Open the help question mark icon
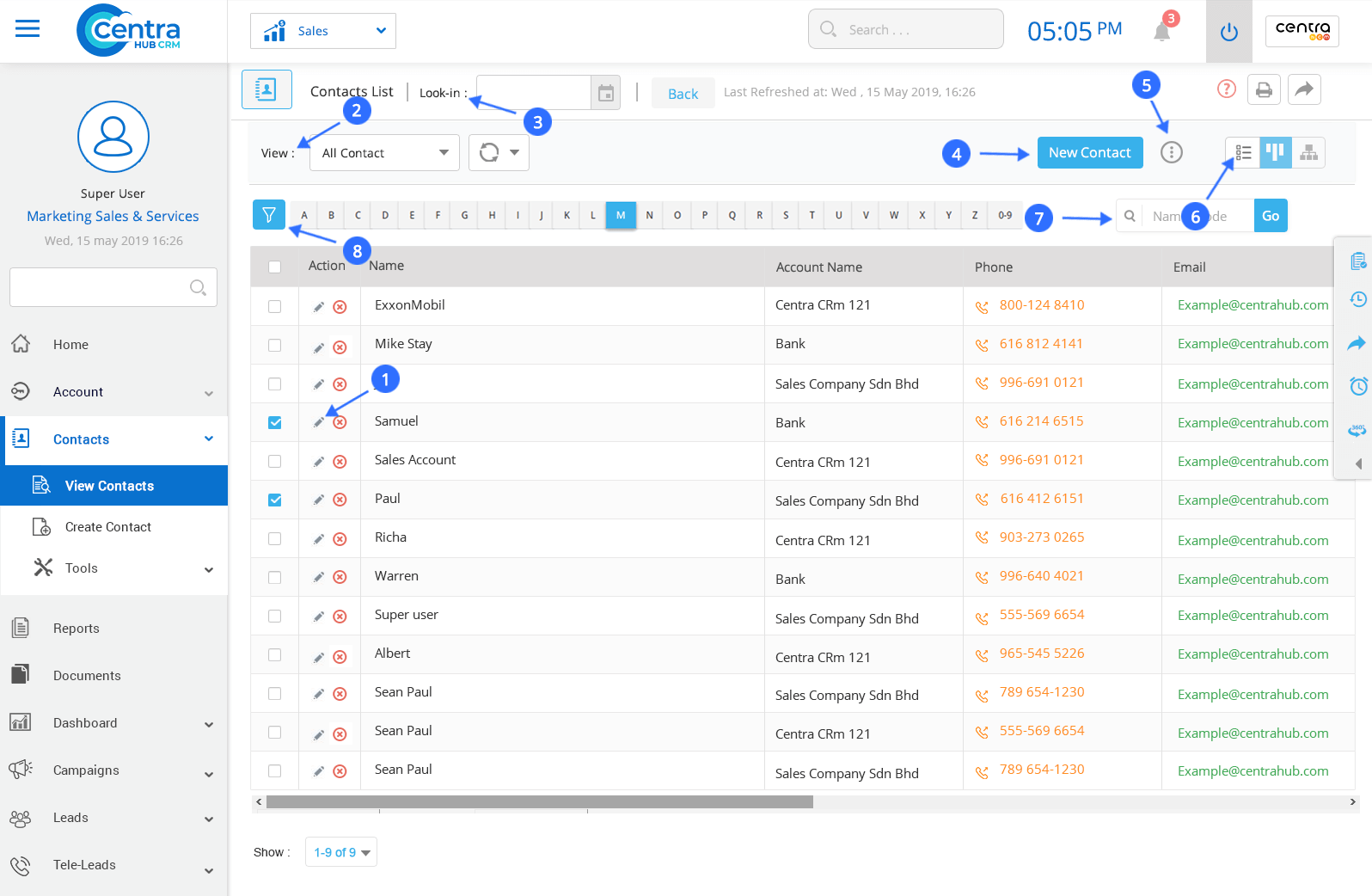 tap(1227, 89)
